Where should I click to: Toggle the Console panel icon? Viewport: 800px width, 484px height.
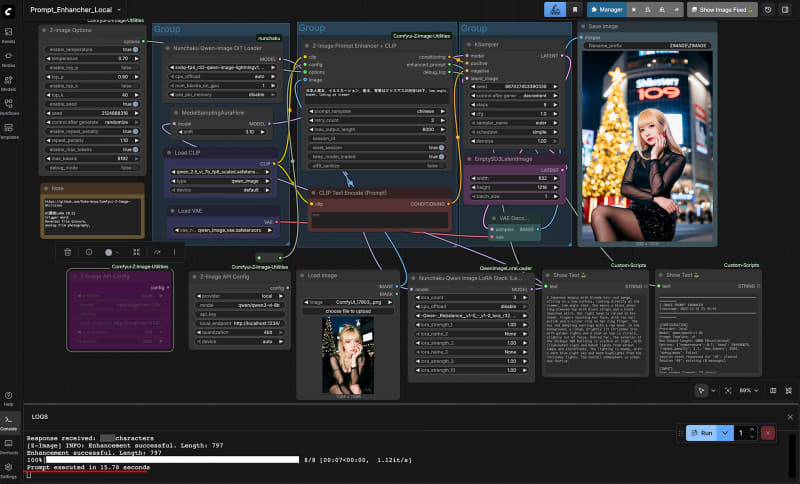(9, 422)
